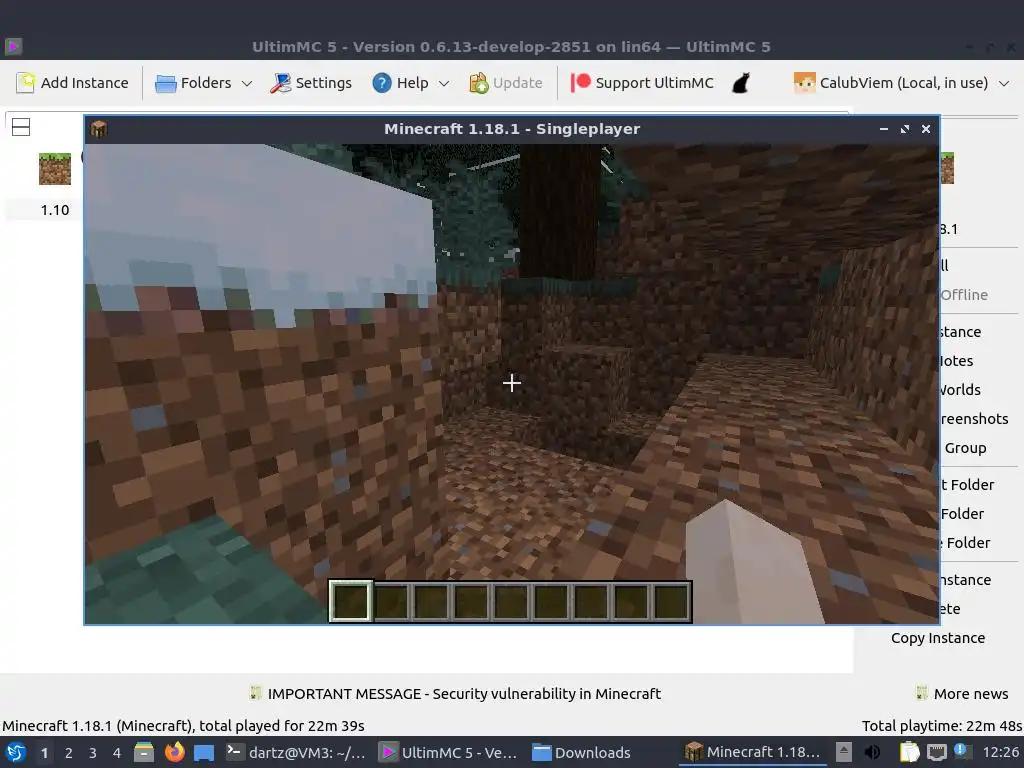Click the Minecraft window crafting-table icon
1024x768 pixels.
pos(99,129)
